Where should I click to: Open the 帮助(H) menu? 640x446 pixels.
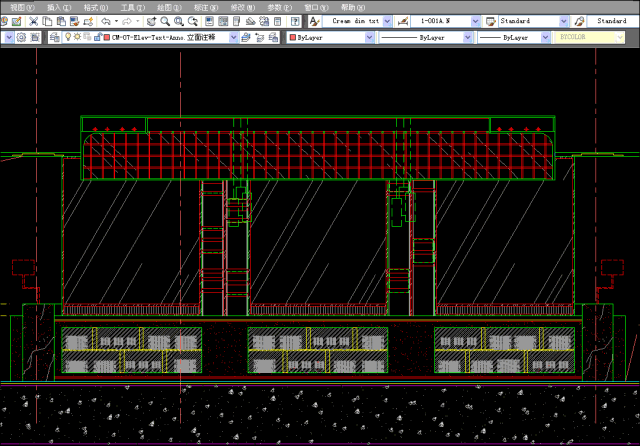(353, 7)
